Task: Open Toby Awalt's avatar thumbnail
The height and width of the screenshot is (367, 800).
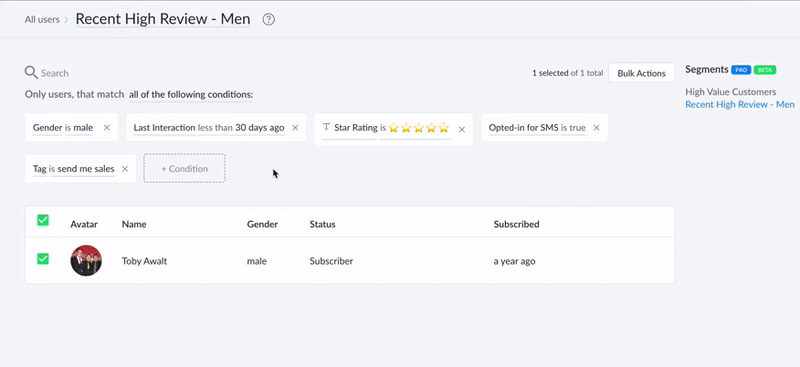Action: coord(86,261)
